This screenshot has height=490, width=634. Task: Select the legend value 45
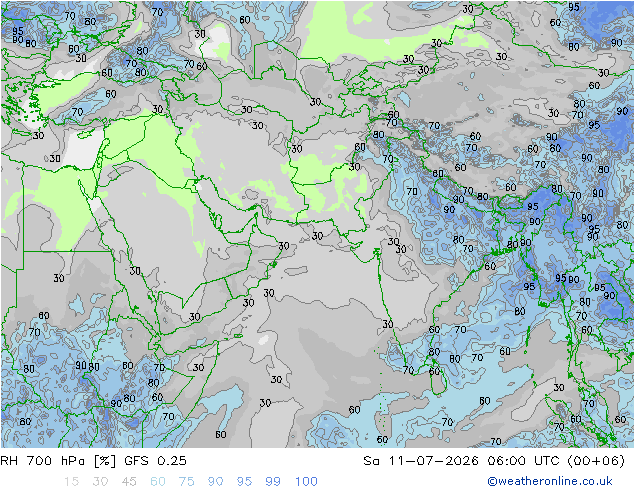(x=129, y=482)
